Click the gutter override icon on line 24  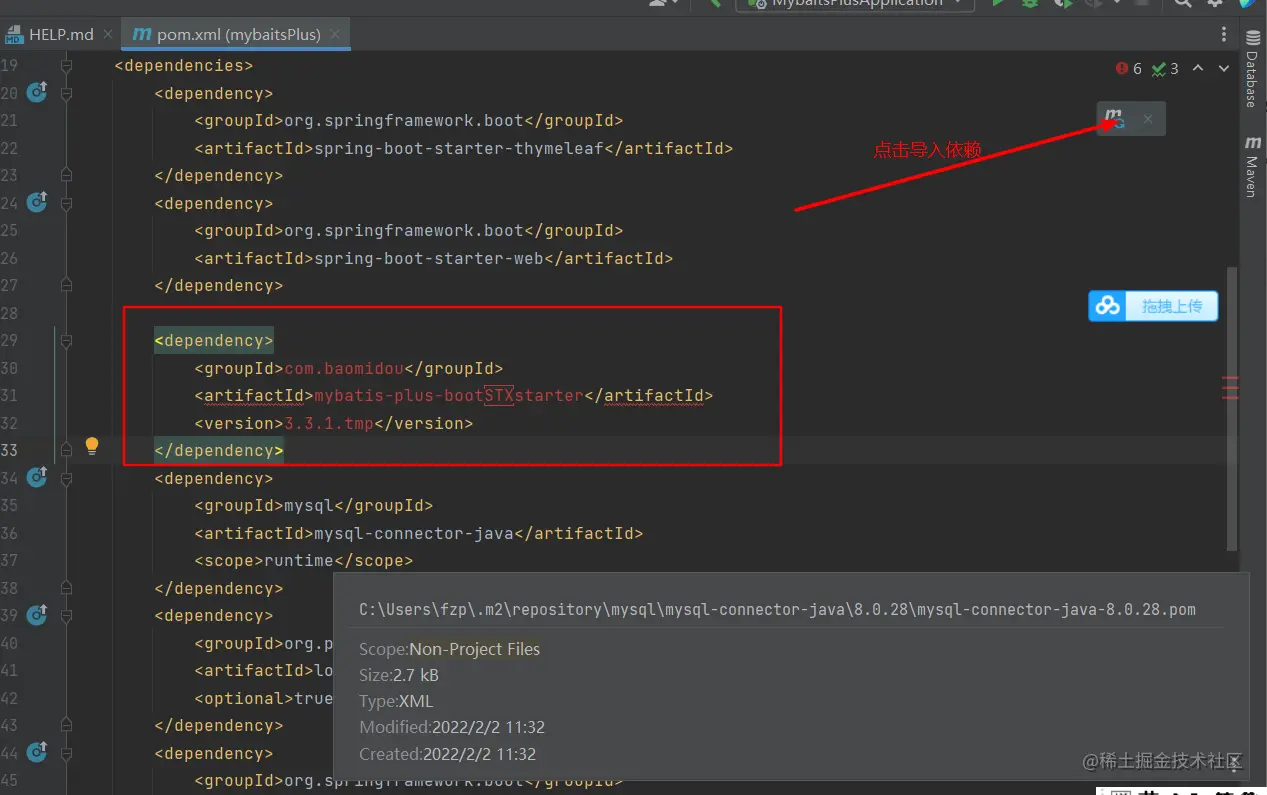[37, 203]
